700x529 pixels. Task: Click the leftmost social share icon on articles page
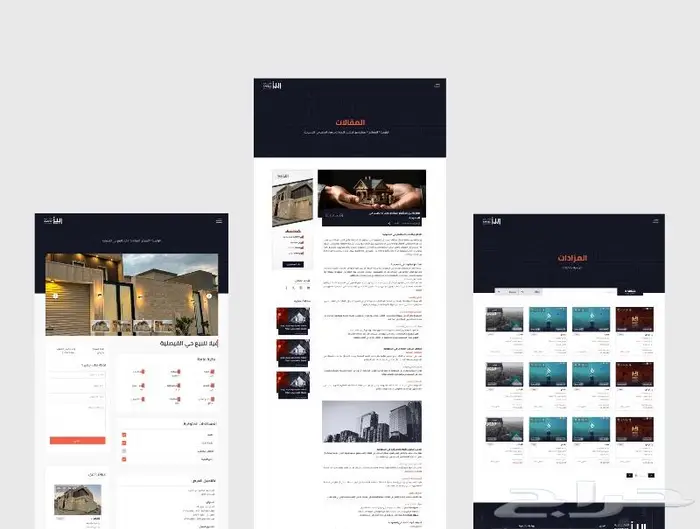287,288
